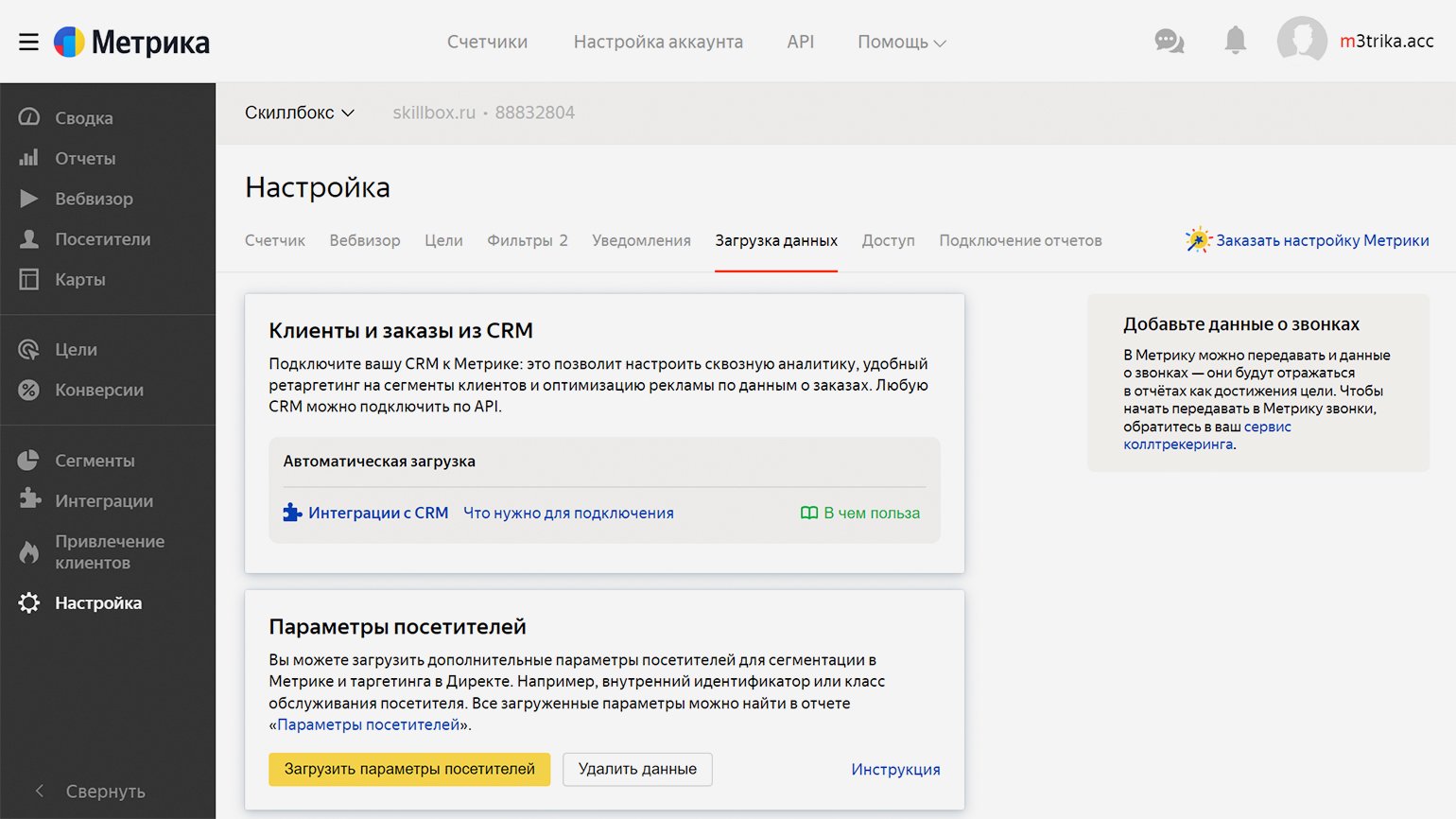Open the notifications bell icon

[x=1235, y=41]
